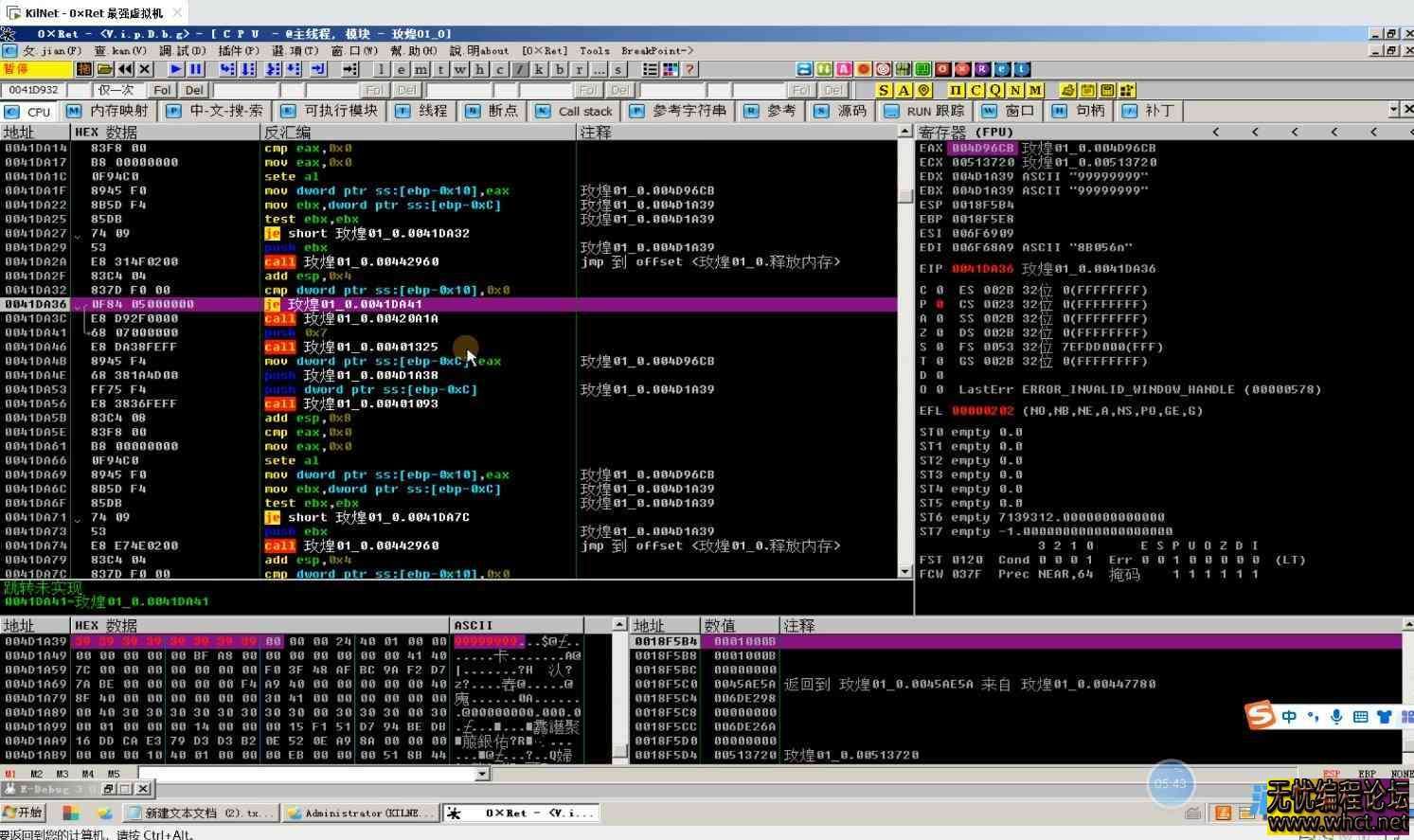
Task: Click the first enabled Del button
Action: 194,90
